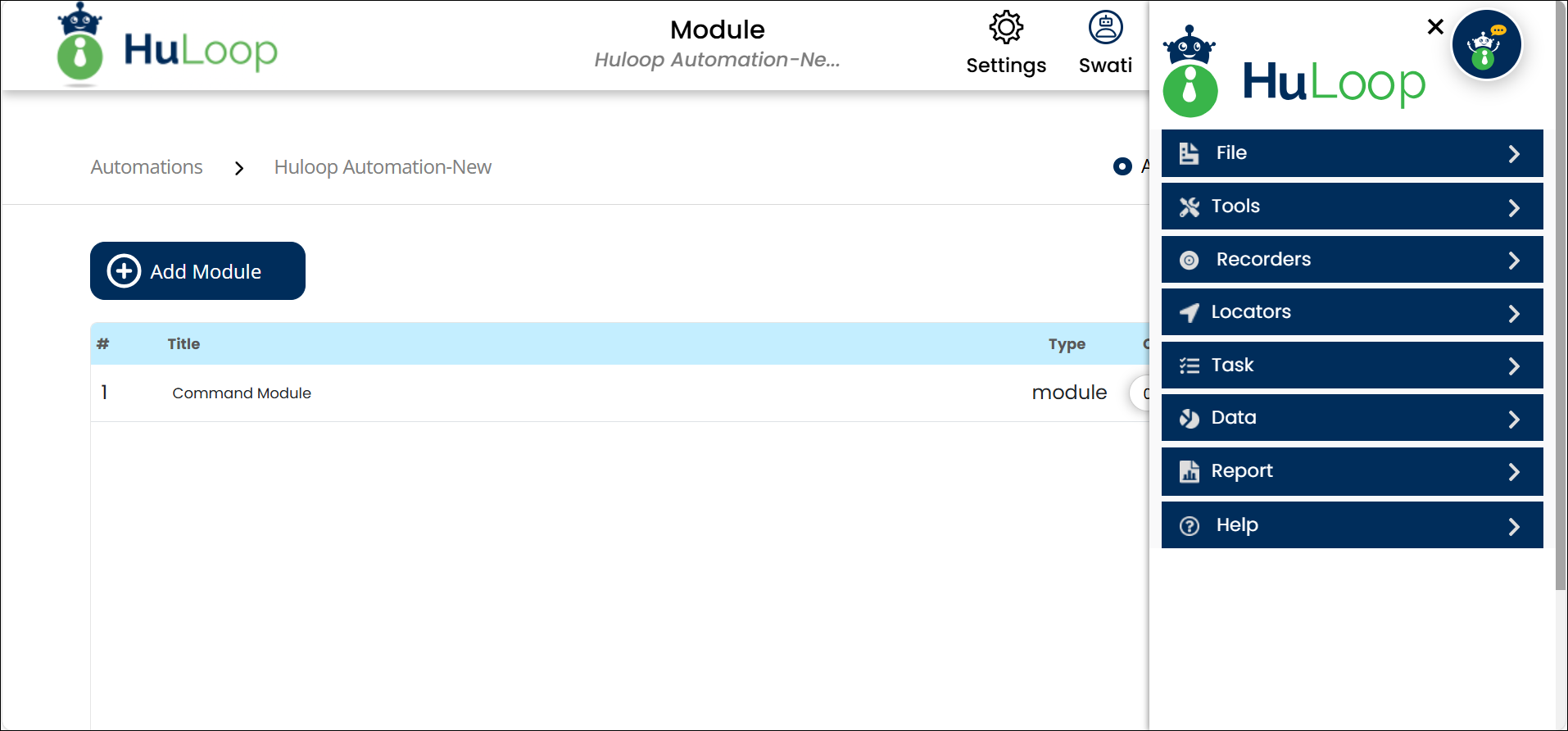Click the Help question mark icon
Image resolution: width=1568 pixels, height=731 pixels.
point(1189,526)
